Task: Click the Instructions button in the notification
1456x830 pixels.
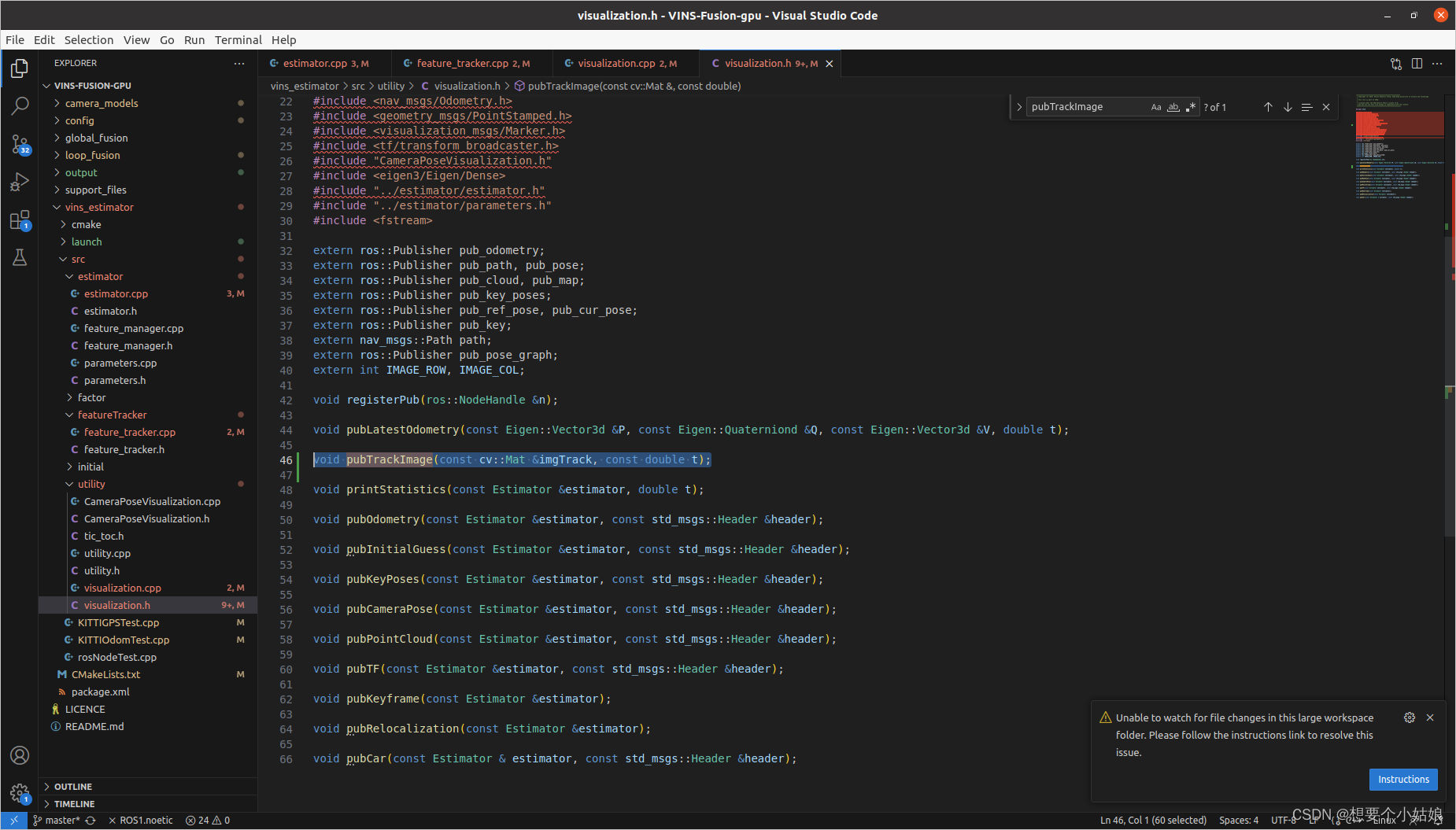Action: (1403, 779)
